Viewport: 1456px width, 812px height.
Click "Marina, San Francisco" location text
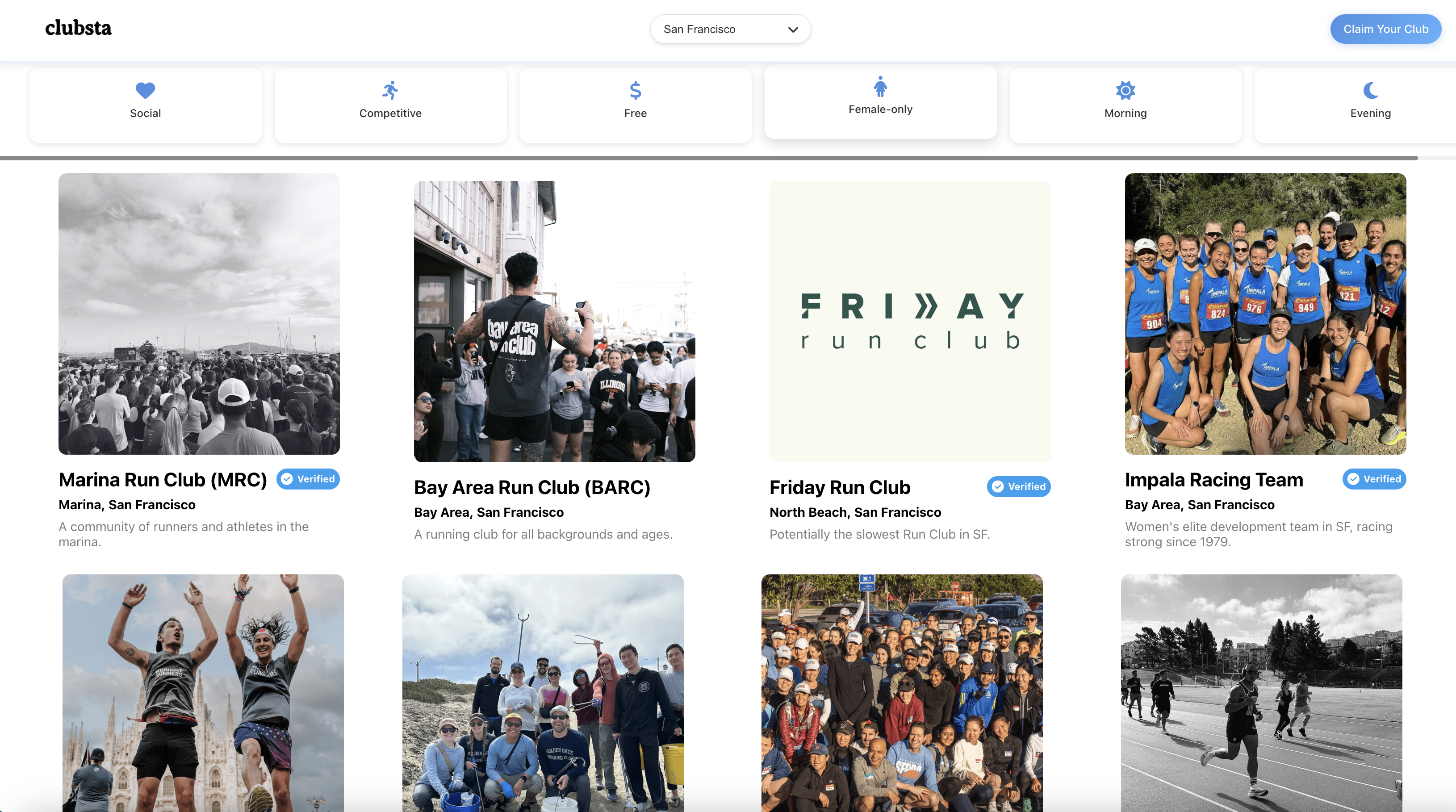pyautogui.click(x=127, y=505)
